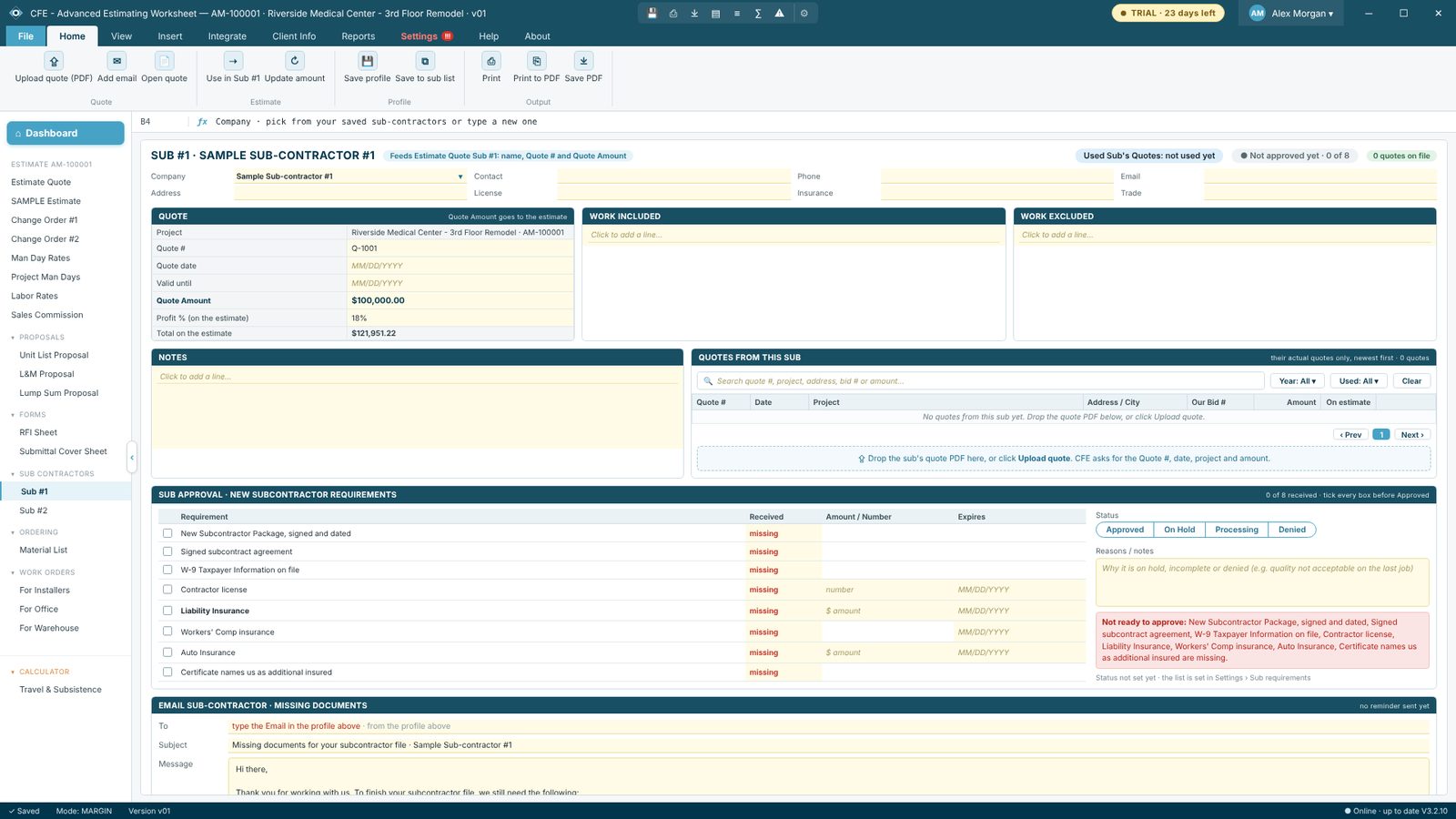This screenshot has width=1456, height=819.
Task: Open the Used: All filter dropdown
Action: [x=1359, y=381]
